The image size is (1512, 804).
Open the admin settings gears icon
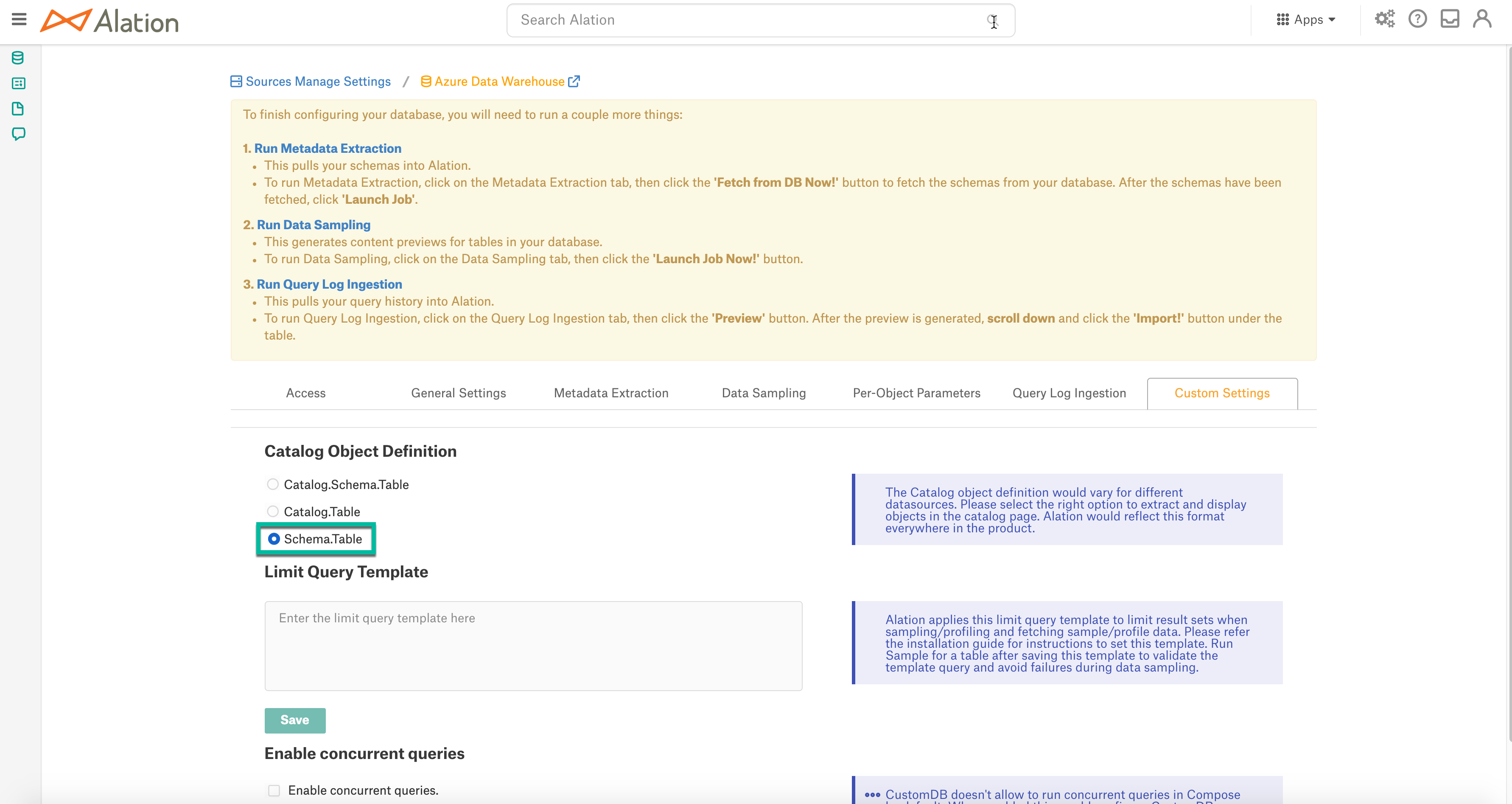[1384, 20]
